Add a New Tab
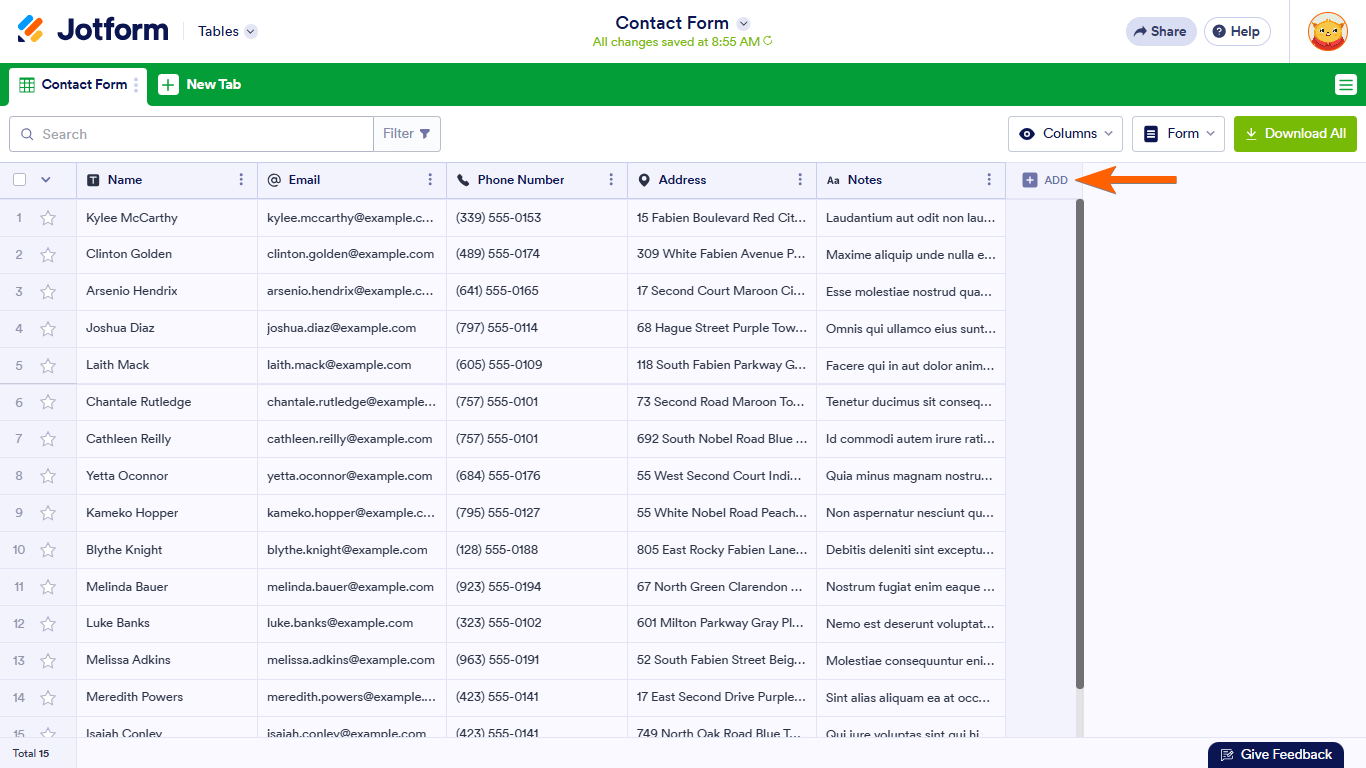 pyautogui.click(x=200, y=85)
